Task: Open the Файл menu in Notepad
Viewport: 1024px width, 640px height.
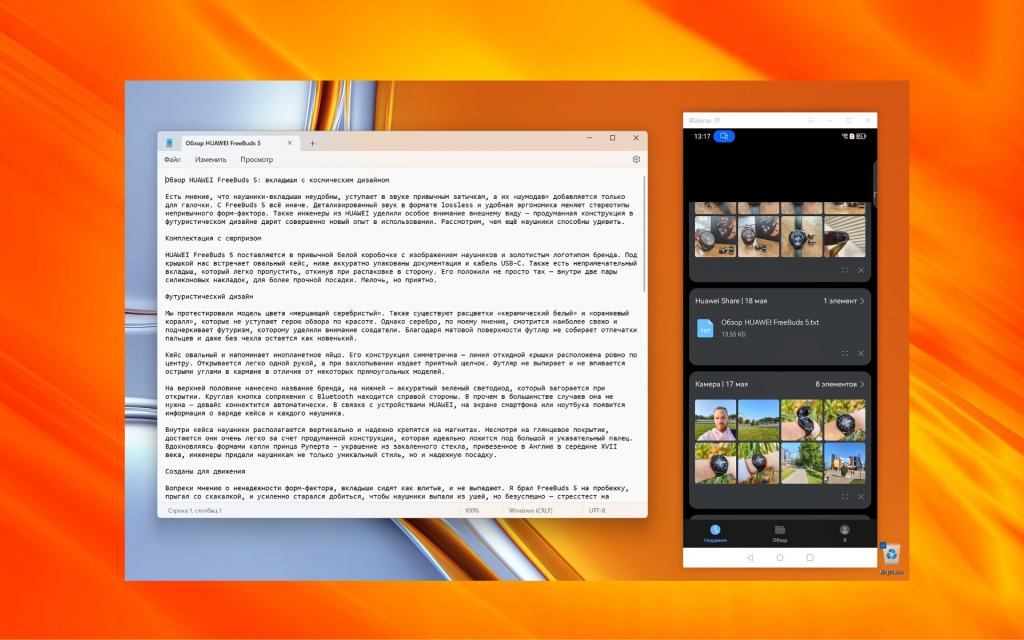Action: 172,159
